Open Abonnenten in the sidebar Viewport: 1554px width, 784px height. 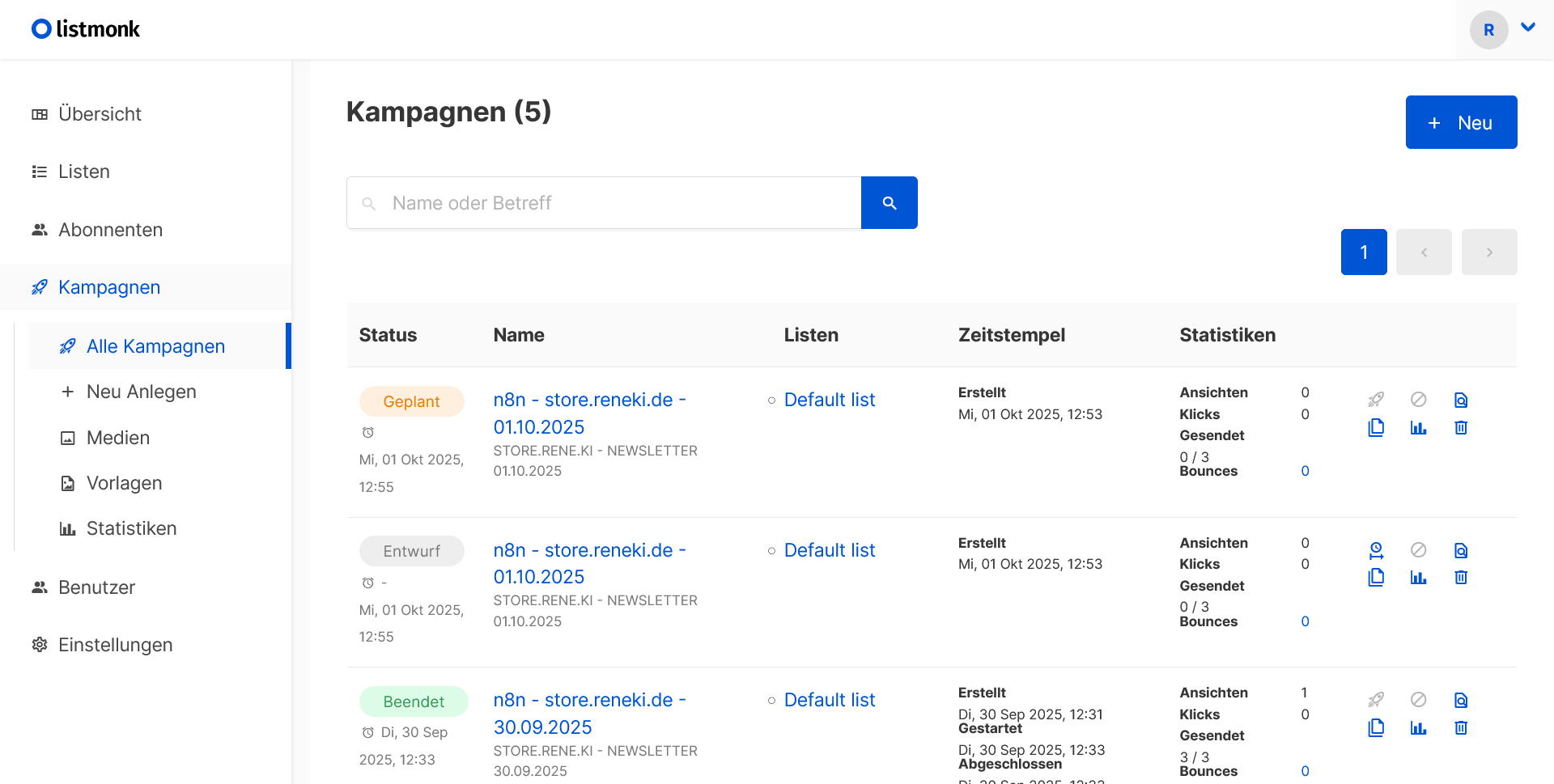[x=110, y=230]
